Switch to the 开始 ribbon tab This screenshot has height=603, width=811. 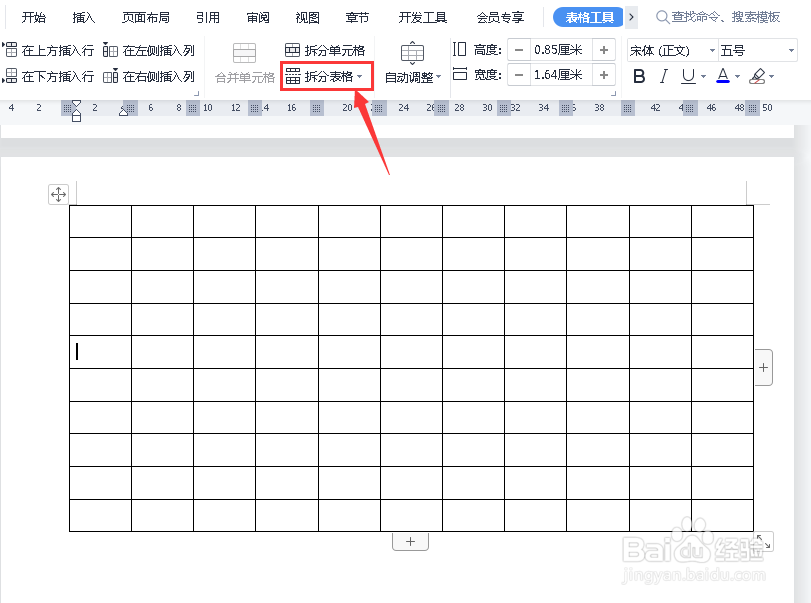(x=33, y=16)
